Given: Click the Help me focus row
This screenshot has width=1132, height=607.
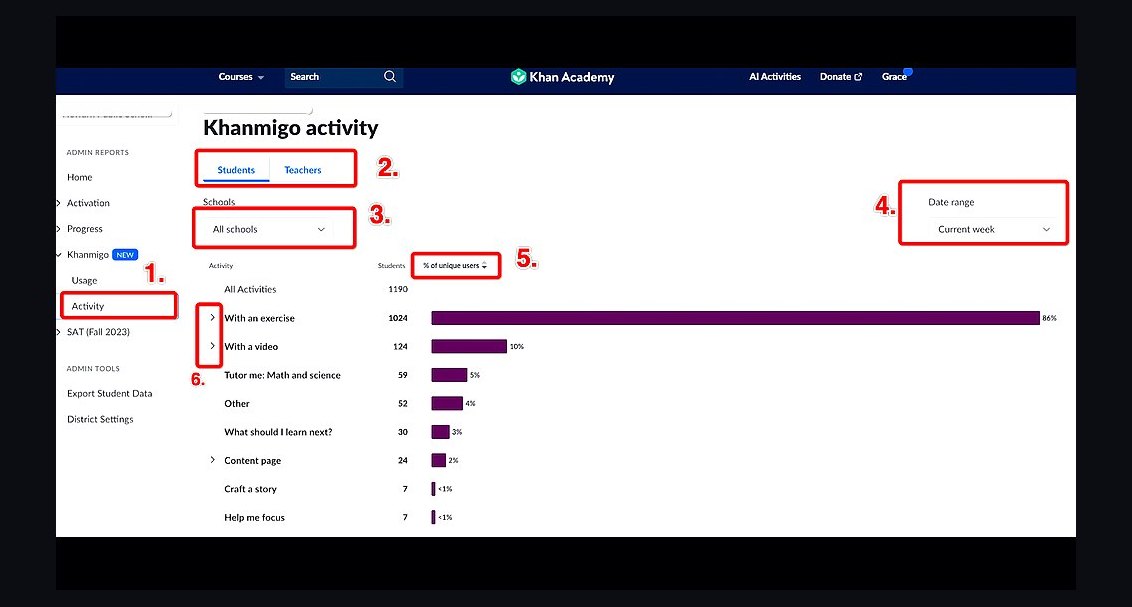Looking at the screenshot, I should [254, 518].
